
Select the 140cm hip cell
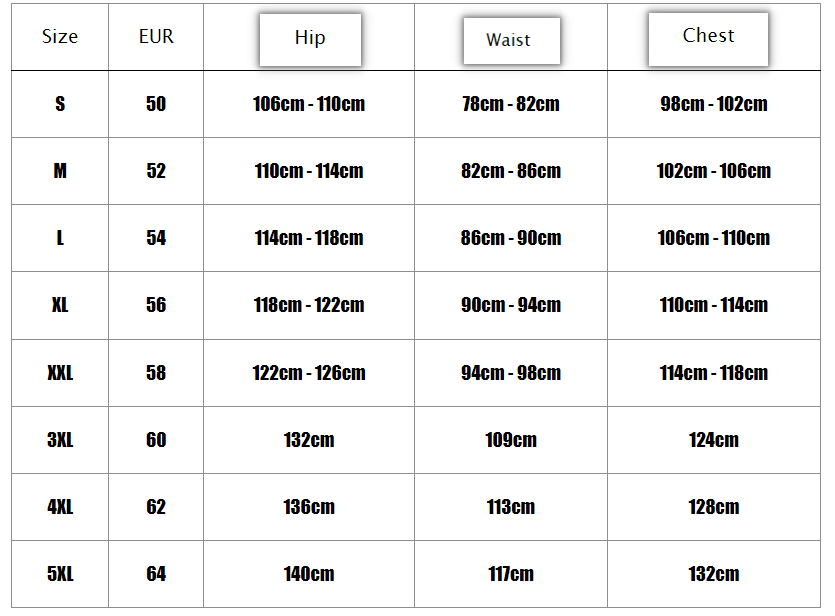coord(309,574)
